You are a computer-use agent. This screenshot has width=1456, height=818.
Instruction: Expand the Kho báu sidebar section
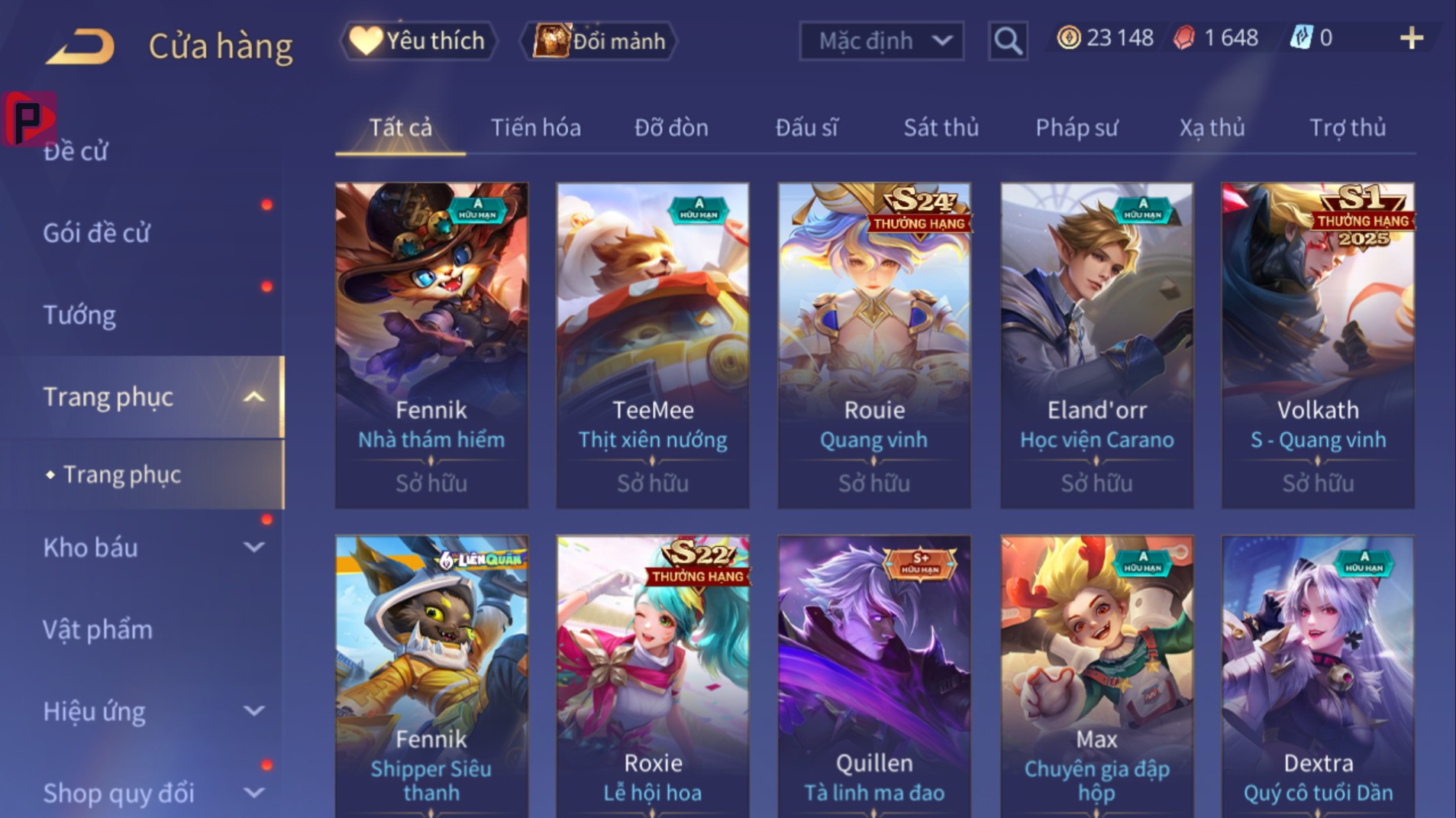pos(253,547)
